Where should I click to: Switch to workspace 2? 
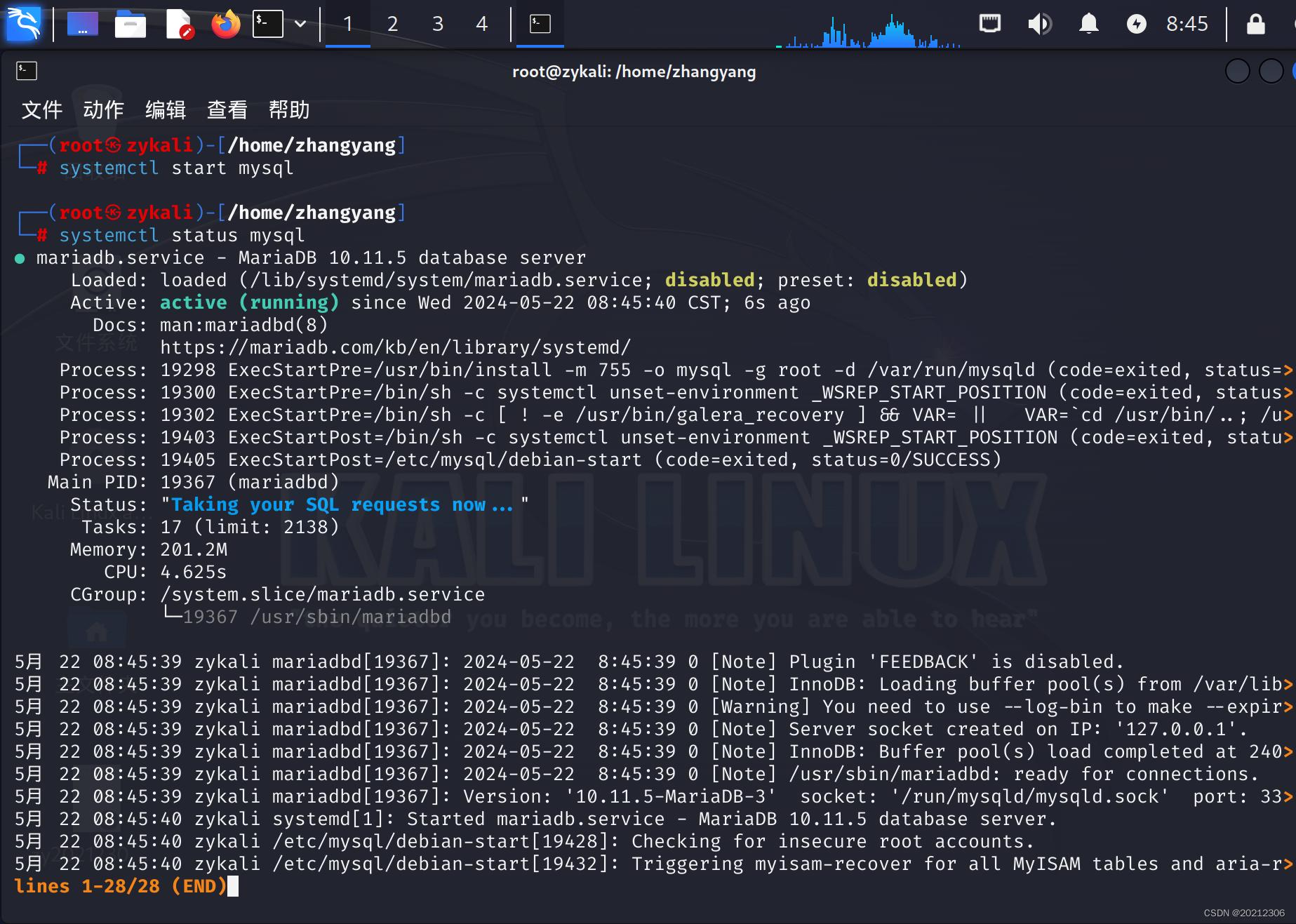393,24
